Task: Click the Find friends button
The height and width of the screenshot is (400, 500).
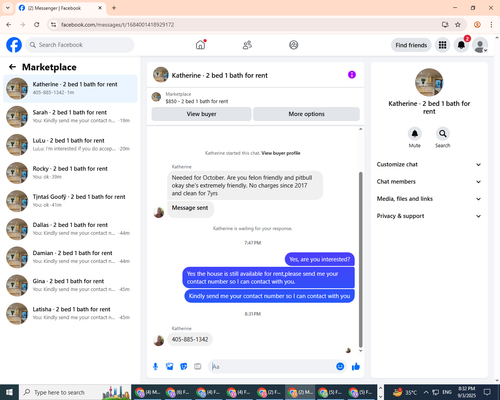Action: coord(411,45)
